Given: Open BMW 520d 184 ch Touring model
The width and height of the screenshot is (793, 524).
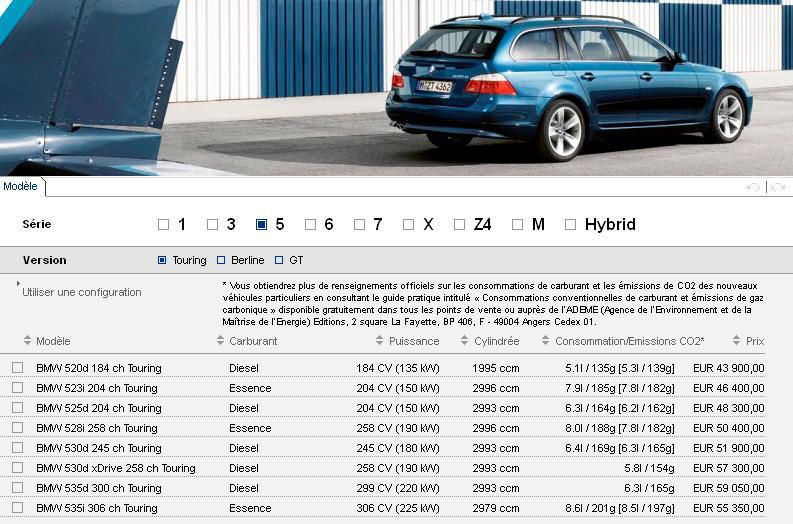Looking at the screenshot, I should (99, 368).
